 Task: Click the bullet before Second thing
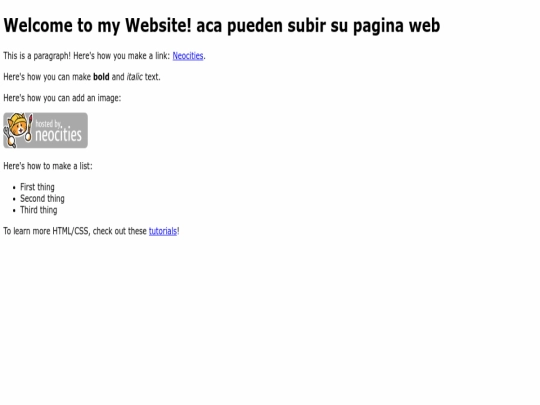click(14, 199)
